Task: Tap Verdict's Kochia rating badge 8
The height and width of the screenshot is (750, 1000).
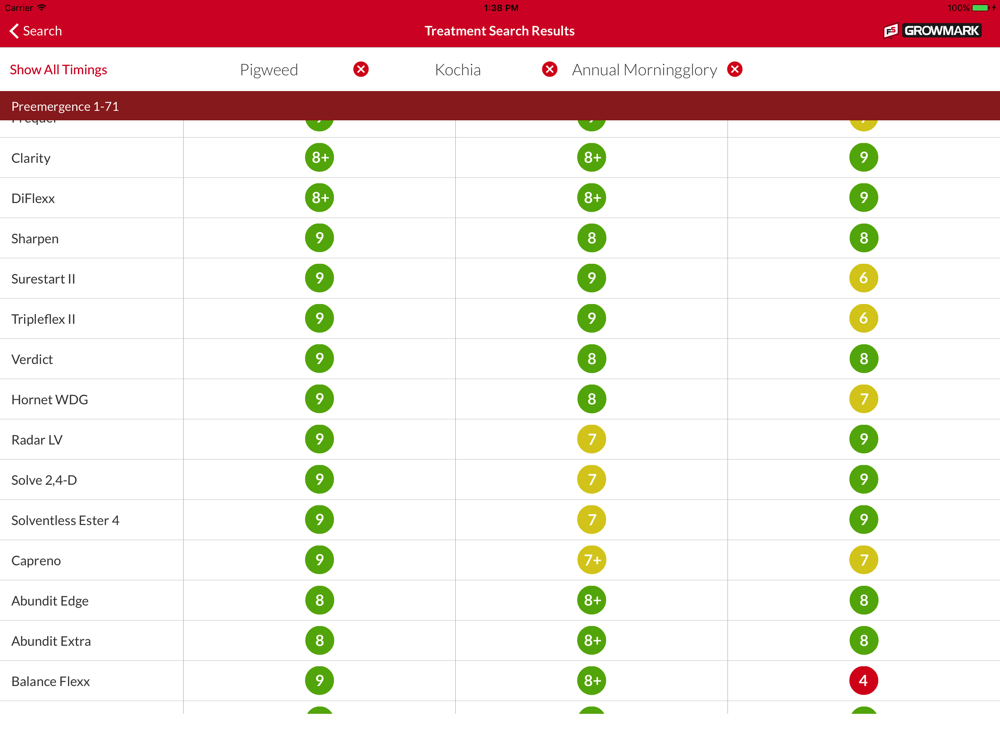Action: tap(592, 358)
